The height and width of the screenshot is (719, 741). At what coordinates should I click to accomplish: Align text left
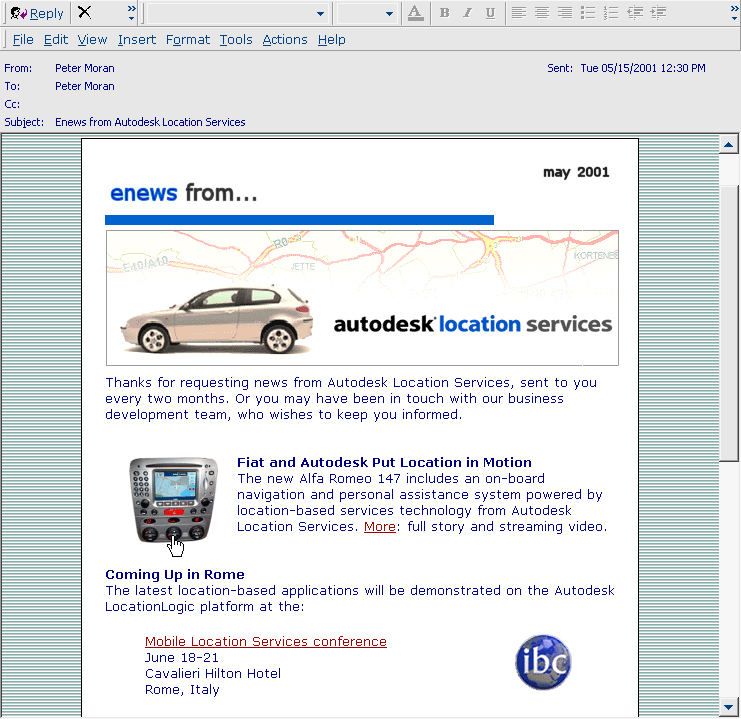(x=519, y=13)
